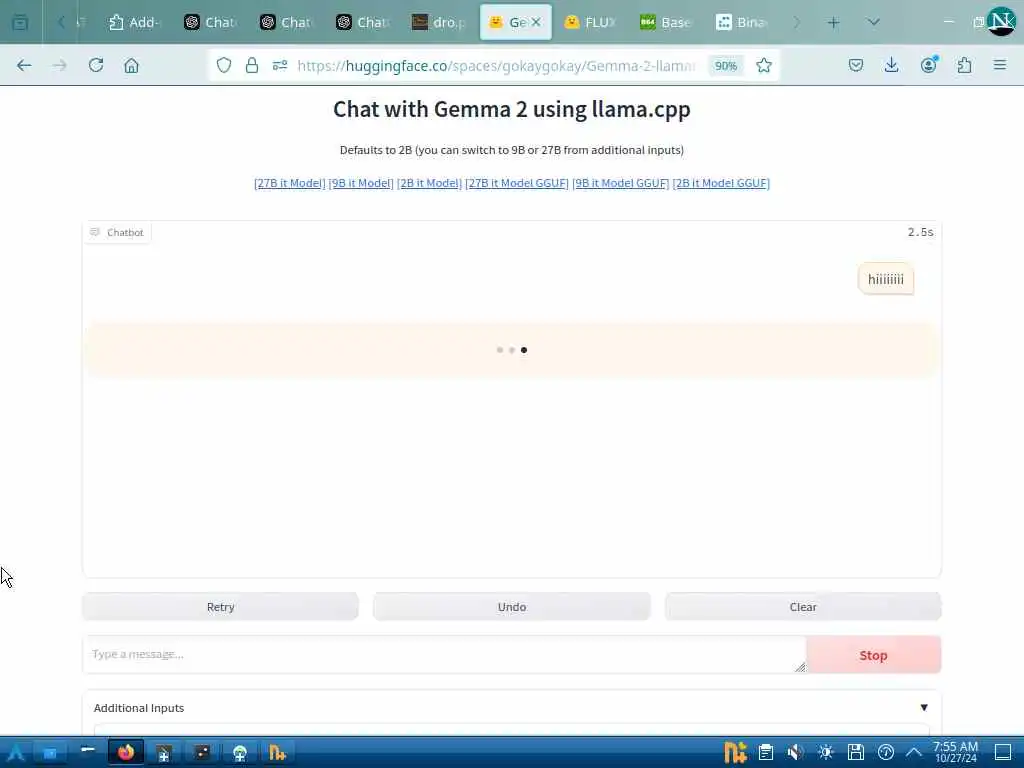
Task: Switch to the Binary tab
Action: [x=742, y=22]
